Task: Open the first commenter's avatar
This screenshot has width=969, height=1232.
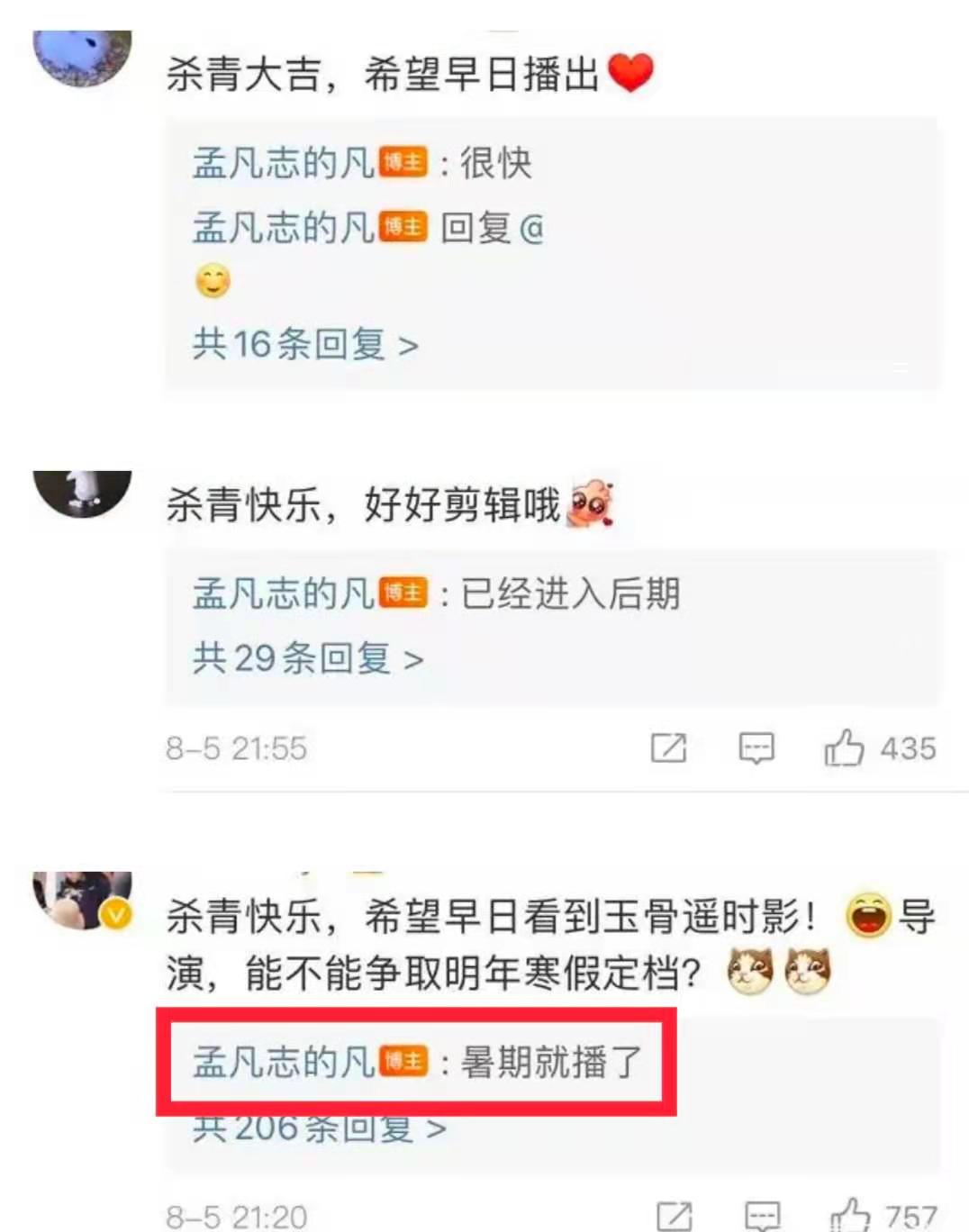Action: click(82, 58)
